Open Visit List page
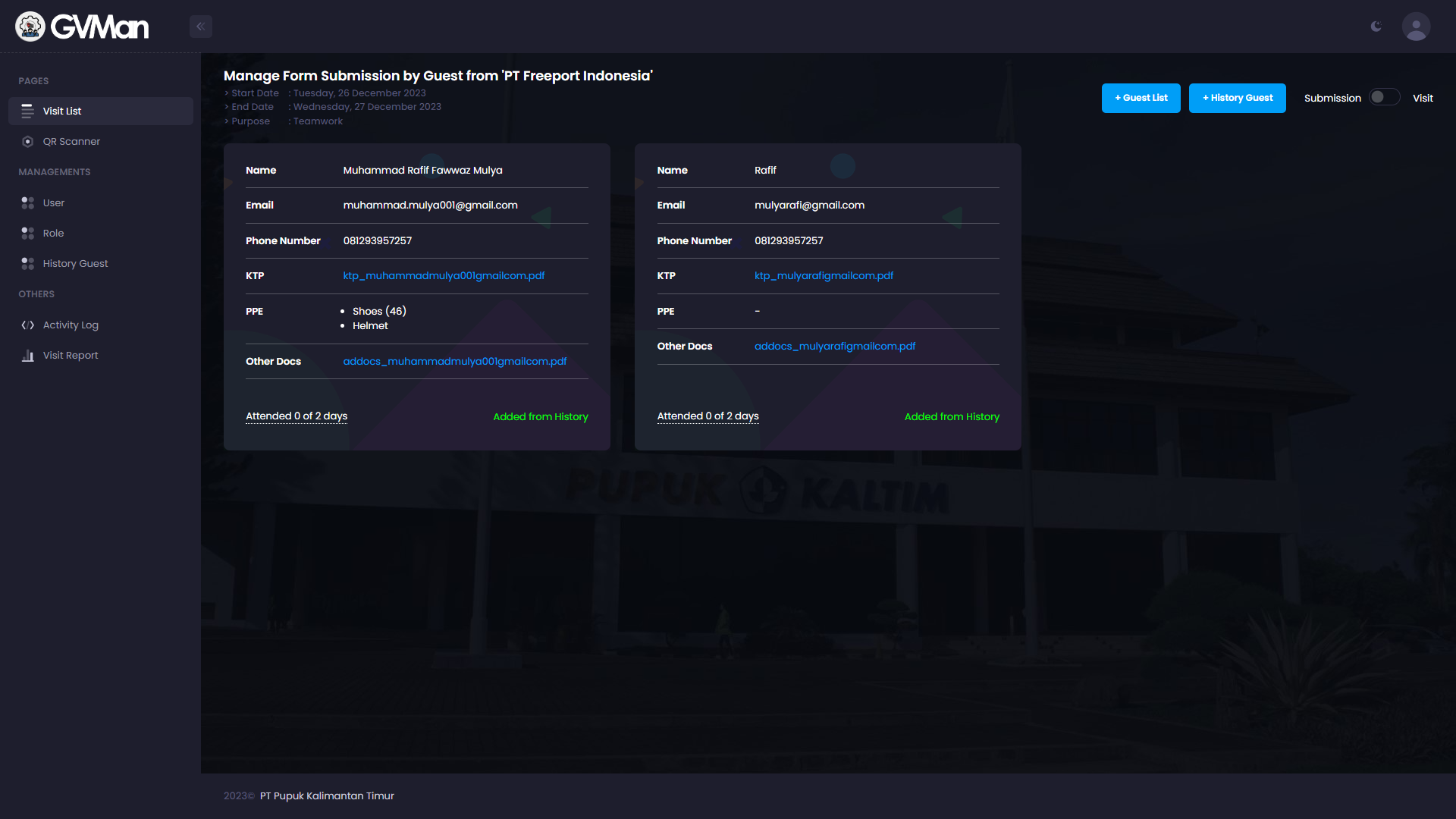Viewport: 1456px width, 819px height. 101,111
